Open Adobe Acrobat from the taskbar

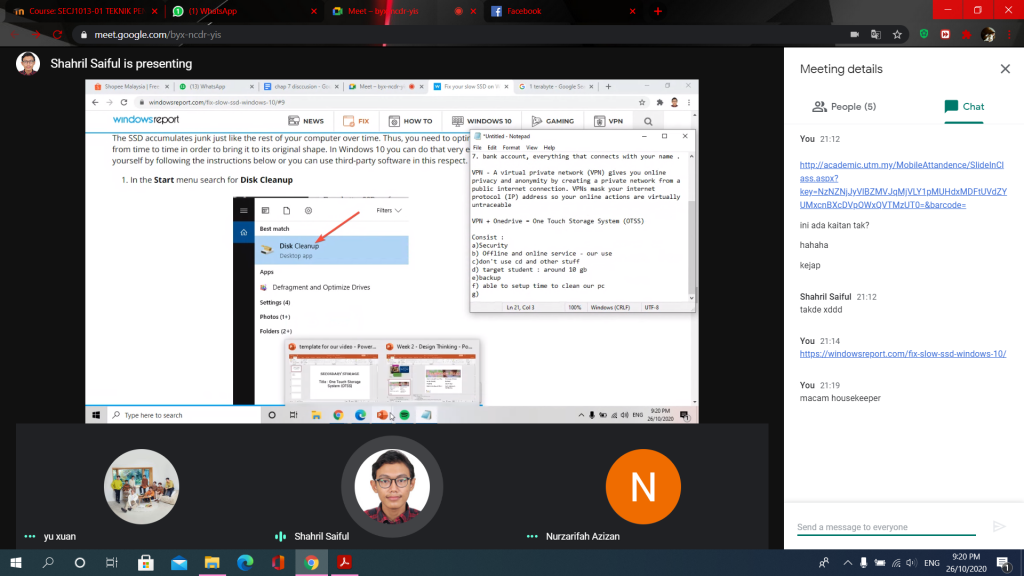[342, 563]
